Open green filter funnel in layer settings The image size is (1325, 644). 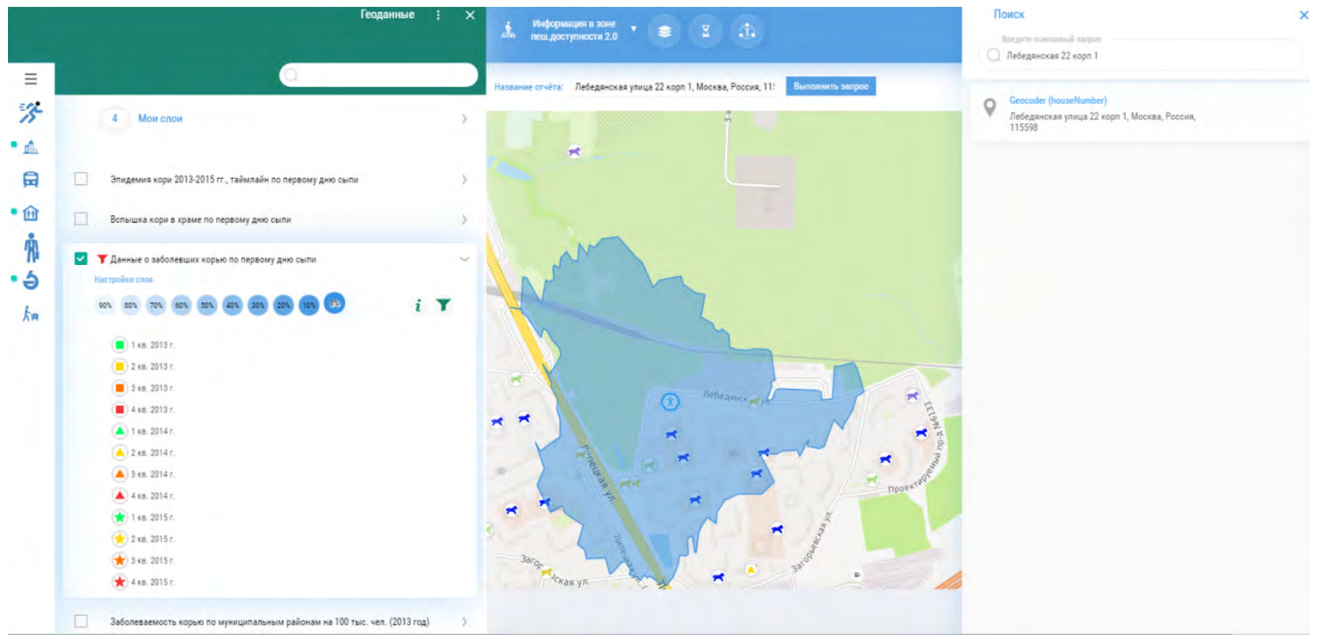[x=443, y=305]
